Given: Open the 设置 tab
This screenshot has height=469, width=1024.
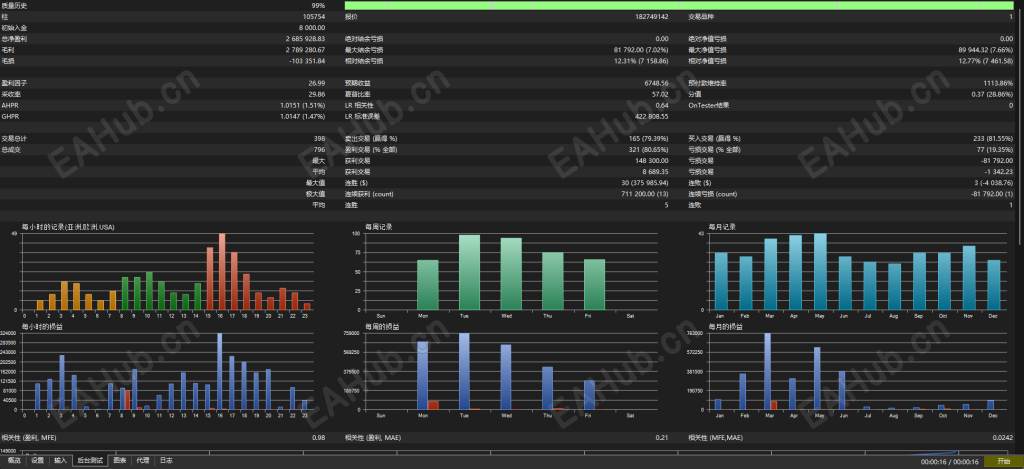Looking at the screenshot, I should pyautogui.click(x=37, y=461).
